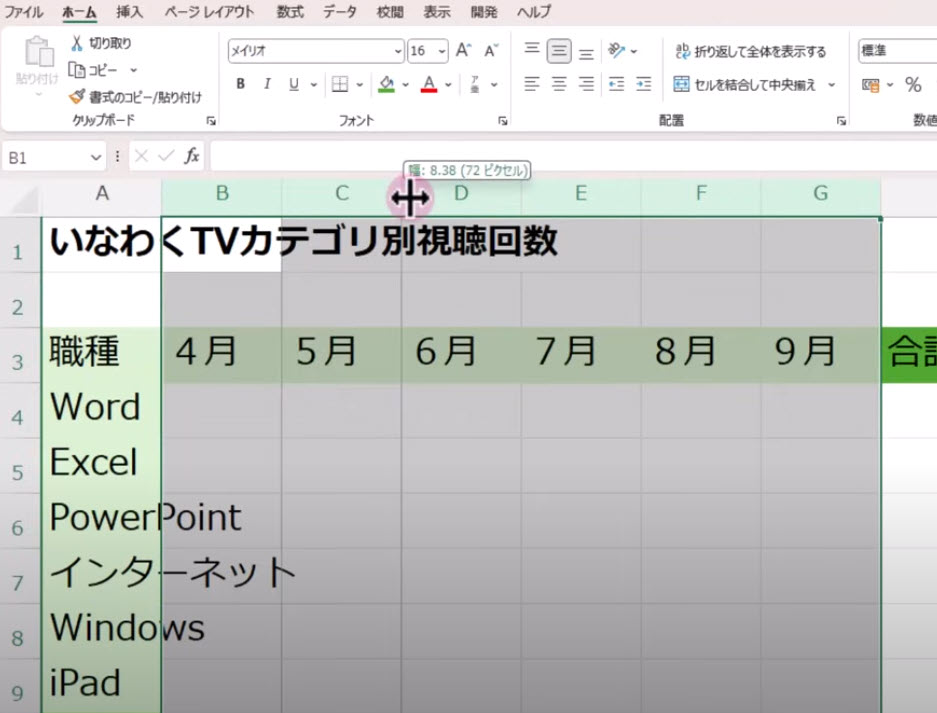Select column G header
Screen dimensions: 937x713
[820, 194]
